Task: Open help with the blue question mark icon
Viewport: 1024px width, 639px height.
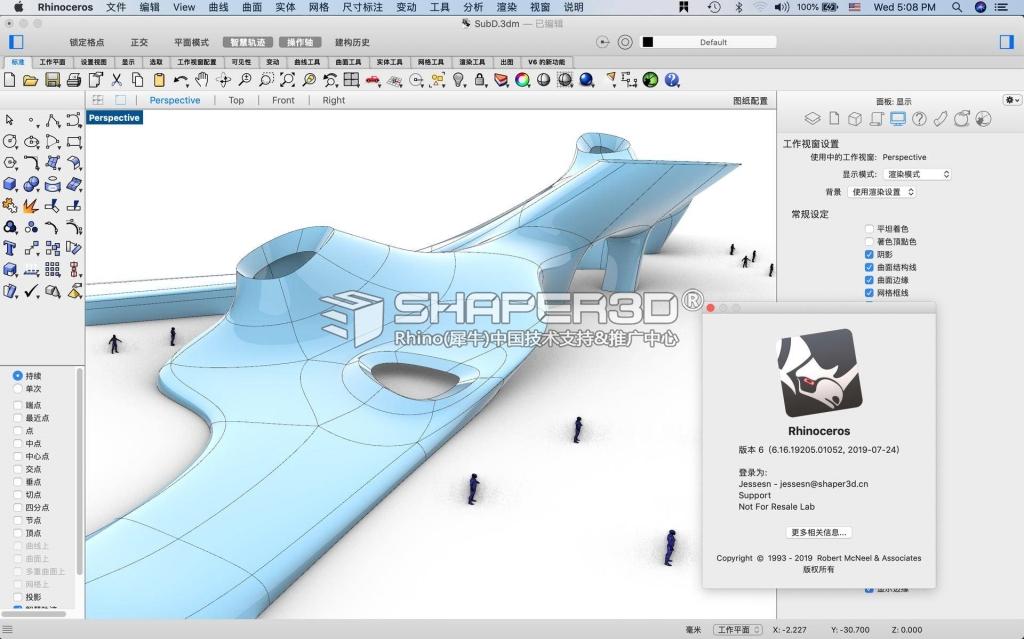Action: 672,80
